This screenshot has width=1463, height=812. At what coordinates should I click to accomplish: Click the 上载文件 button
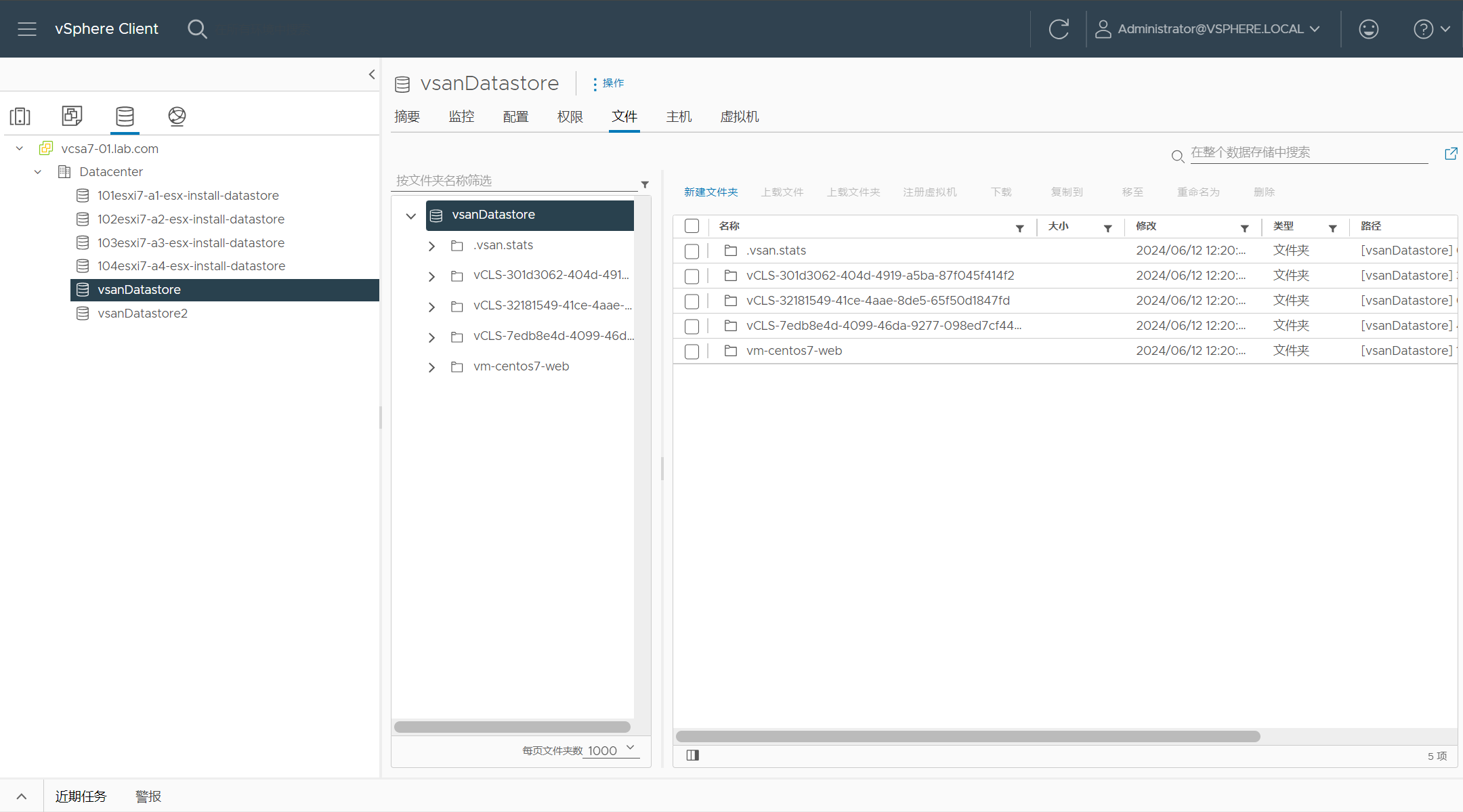[x=782, y=192]
